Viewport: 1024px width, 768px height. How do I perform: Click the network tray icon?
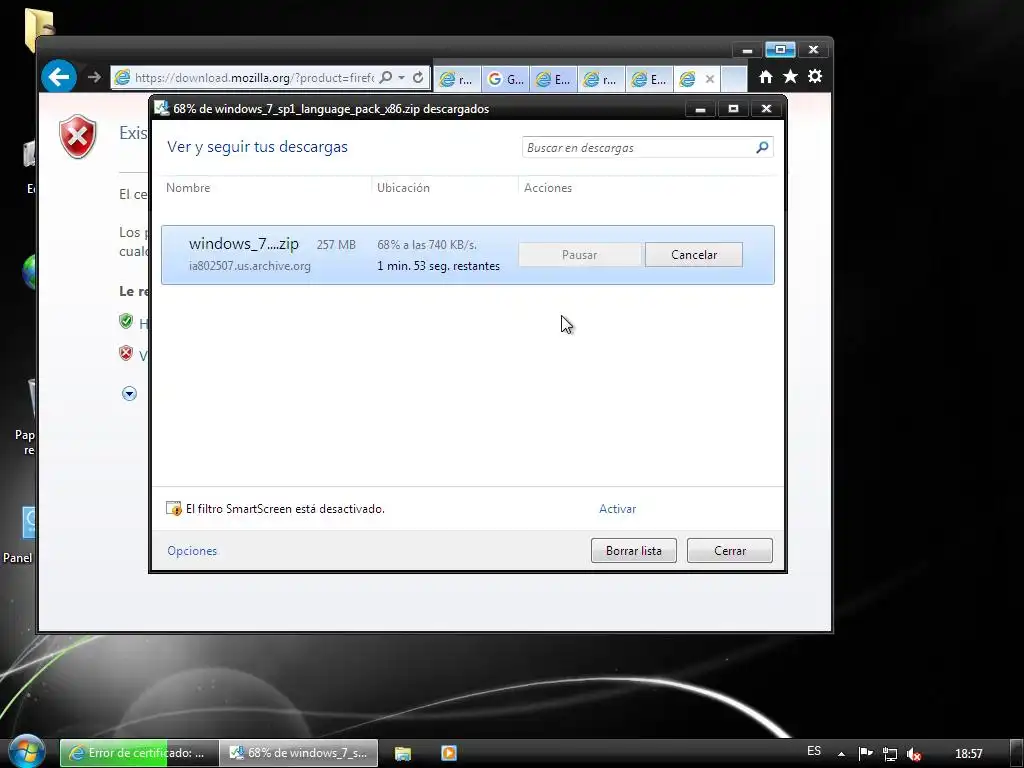[889, 754]
